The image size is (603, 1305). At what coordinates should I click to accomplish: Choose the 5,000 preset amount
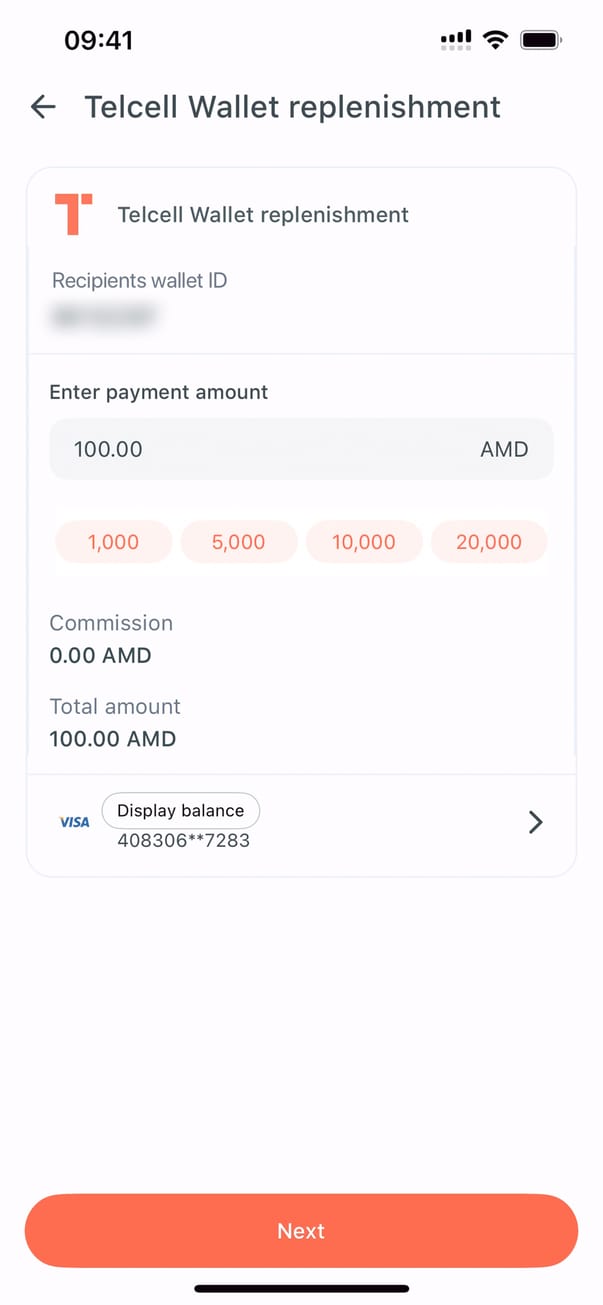(239, 542)
